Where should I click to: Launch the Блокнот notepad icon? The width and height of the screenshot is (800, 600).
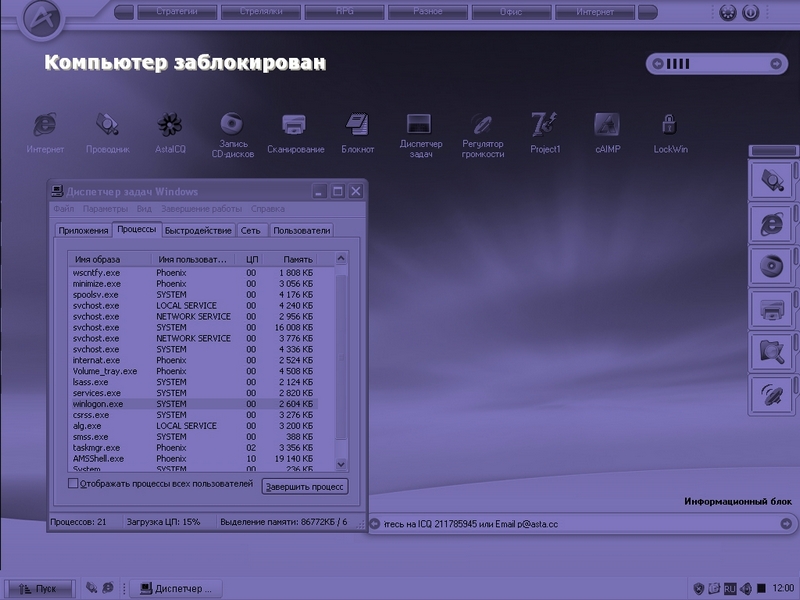pos(358,132)
